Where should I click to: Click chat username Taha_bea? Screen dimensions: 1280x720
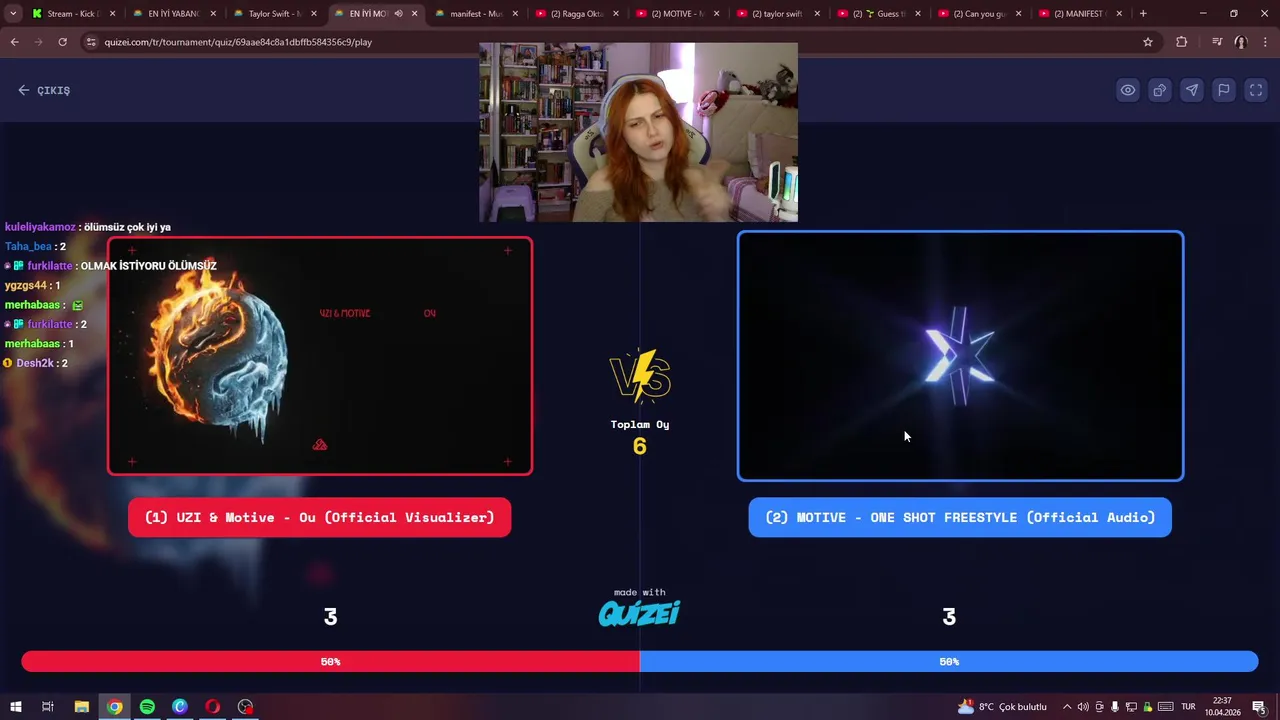click(28, 246)
